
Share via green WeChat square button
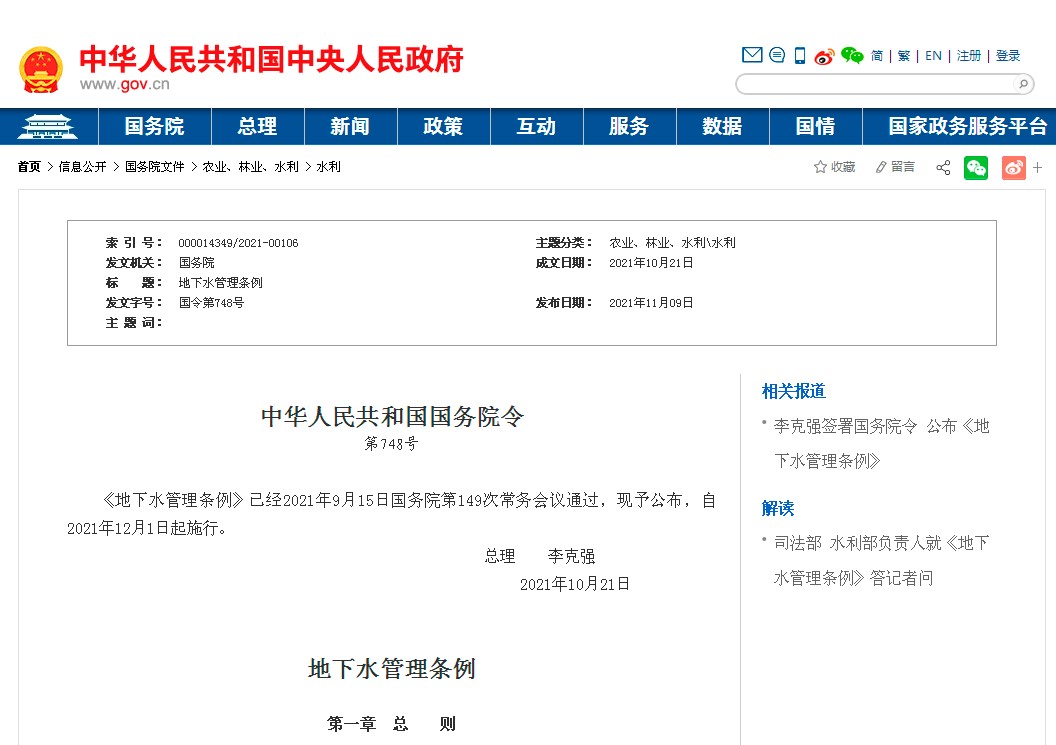(976, 167)
